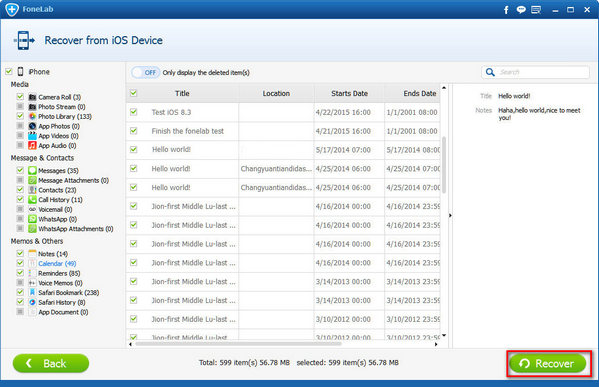Screen dimensions: 599x387
Task: Select the Messages green bubble icon
Action: 32,170
